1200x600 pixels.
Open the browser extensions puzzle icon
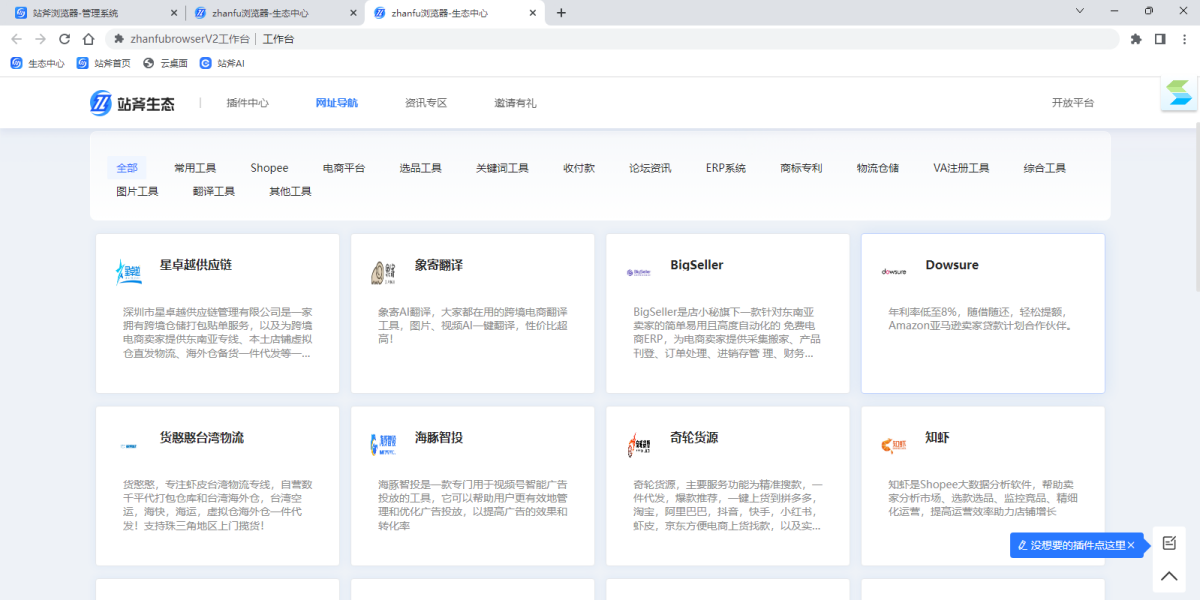tap(1135, 38)
